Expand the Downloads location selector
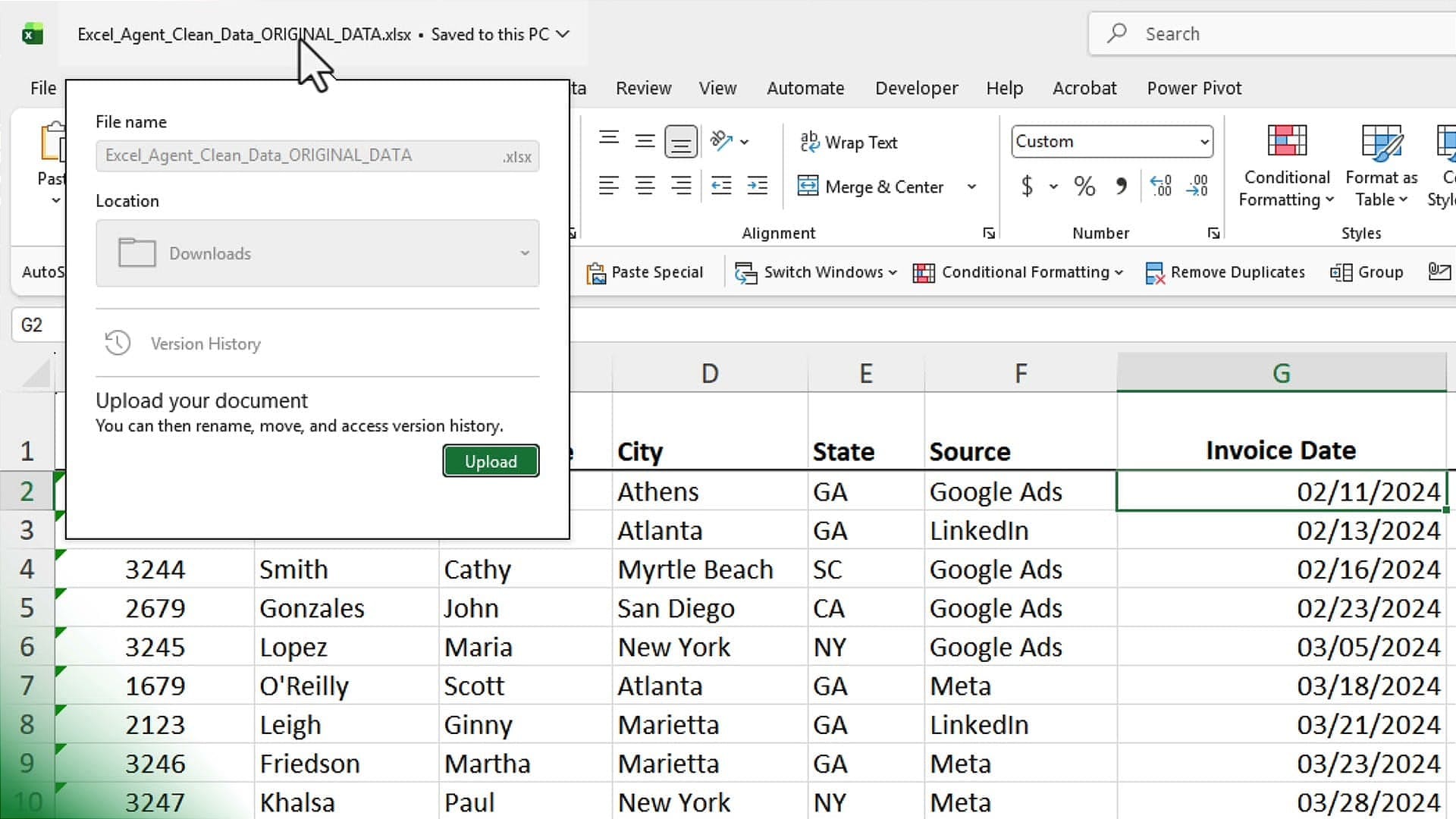 click(x=526, y=253)
